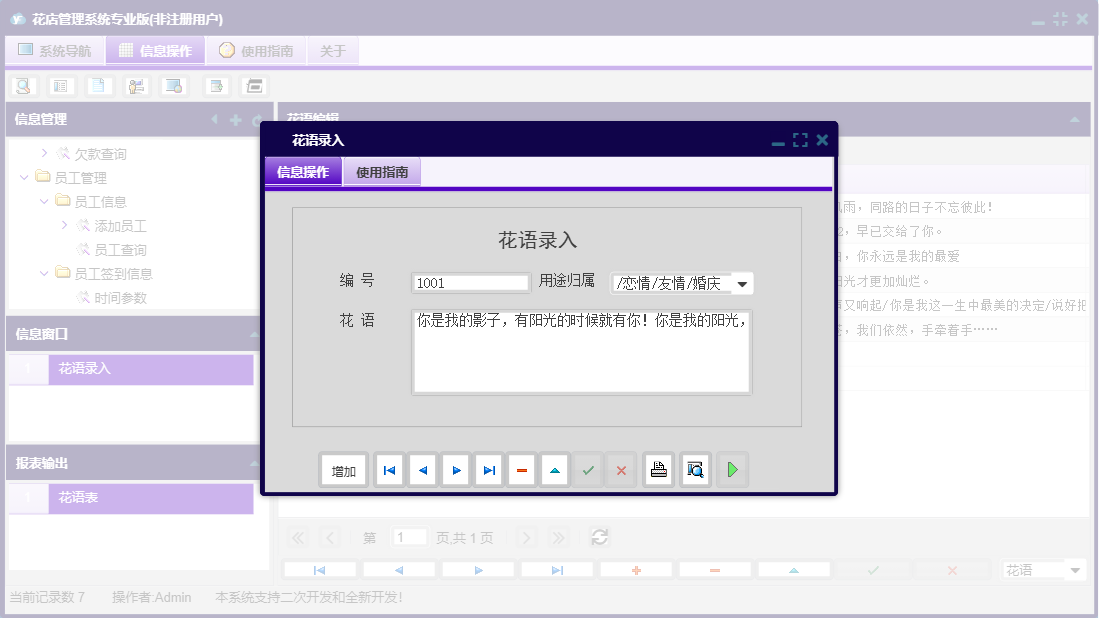This screenshot has width=1099, height=618.
Task: Click the magnifier search icon on the main toolbar
Action: coord(22,85)
